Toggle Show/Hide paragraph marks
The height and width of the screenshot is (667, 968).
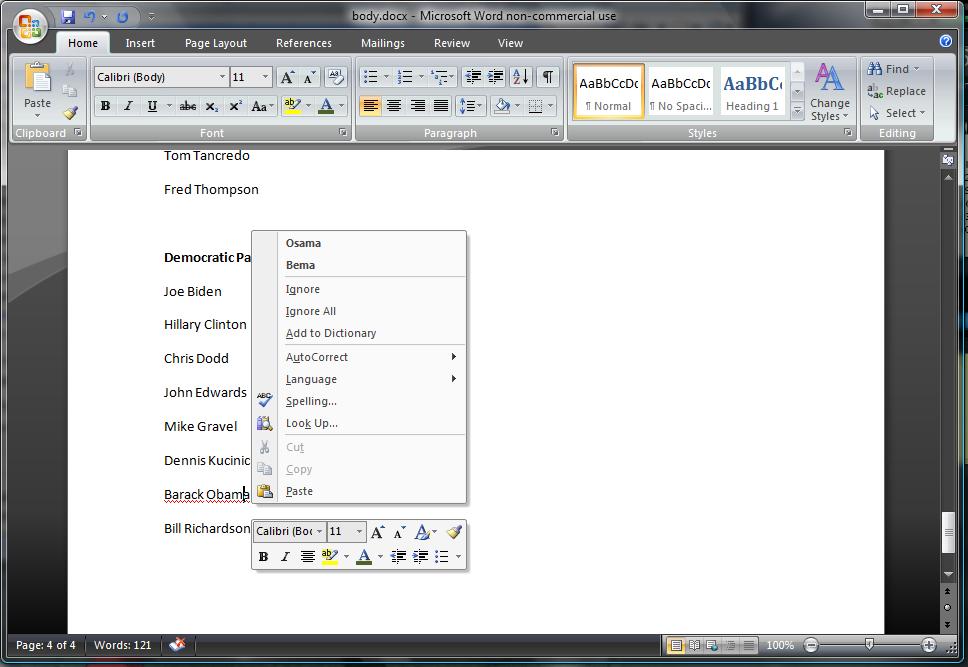[x=548, y=77]
